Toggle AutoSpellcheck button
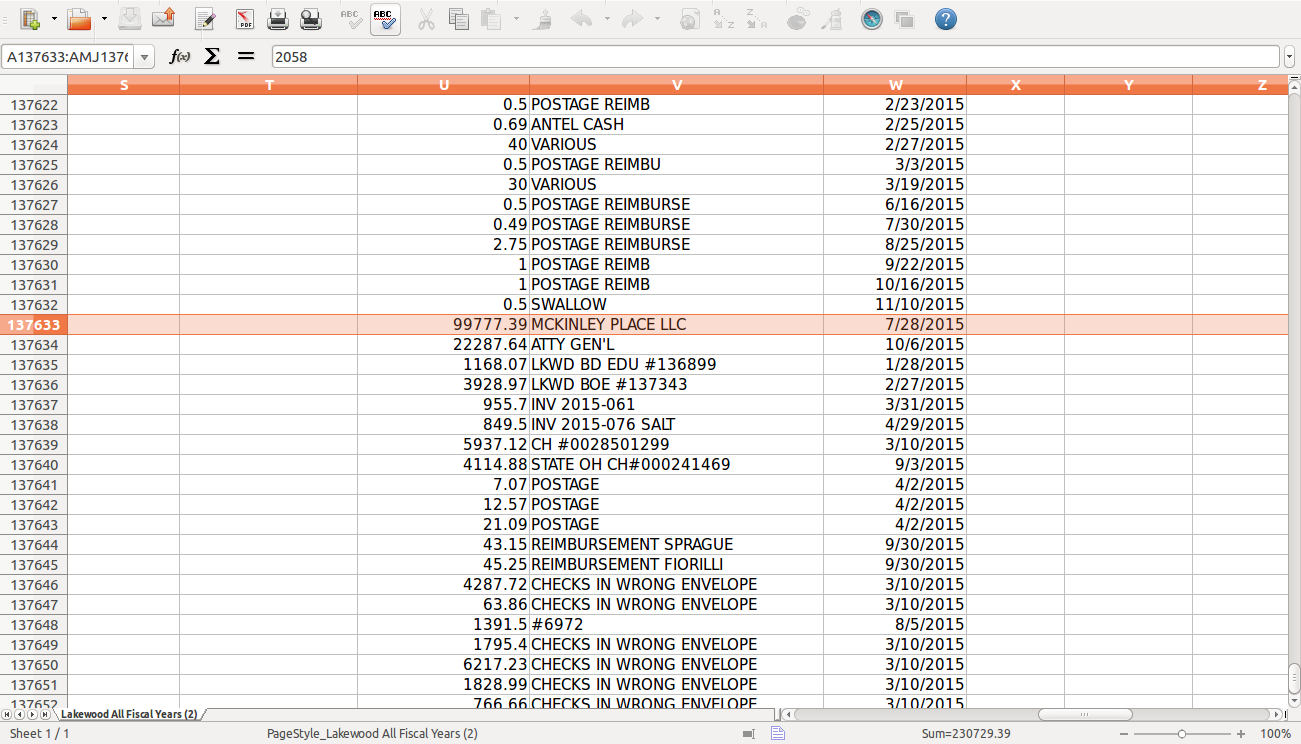Image resolution: width=1301 pixels, height=744 pixels. pyautogui.click(x=385, y=19)
